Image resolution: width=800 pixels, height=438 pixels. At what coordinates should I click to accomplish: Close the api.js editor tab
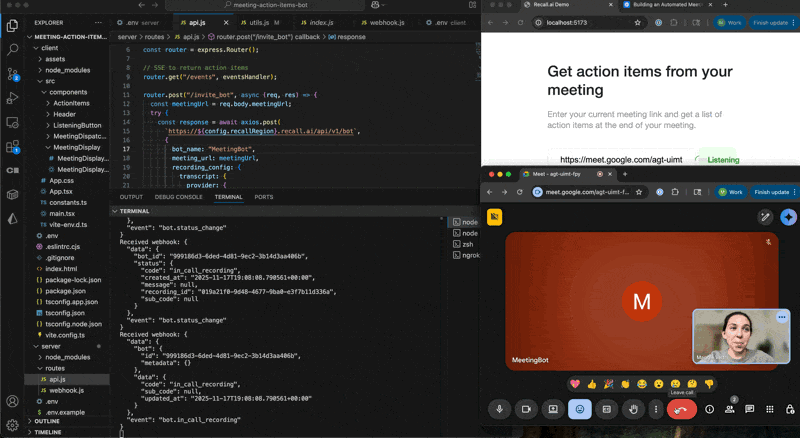[x=226, y=22]
